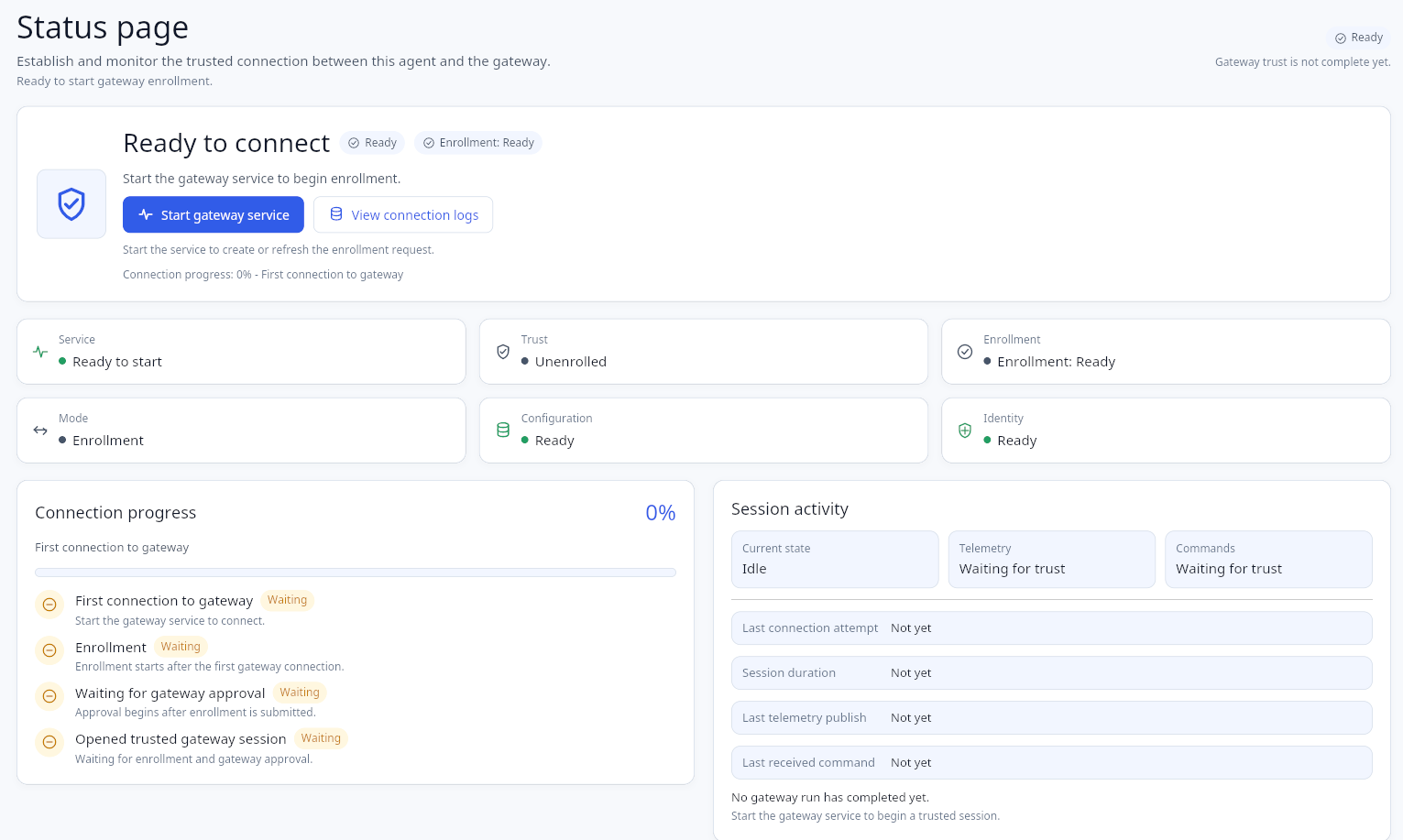This screenshot has height=840, width=1403.
Task: Click the Trust card shield icon
Action: (x=503, y=352)
